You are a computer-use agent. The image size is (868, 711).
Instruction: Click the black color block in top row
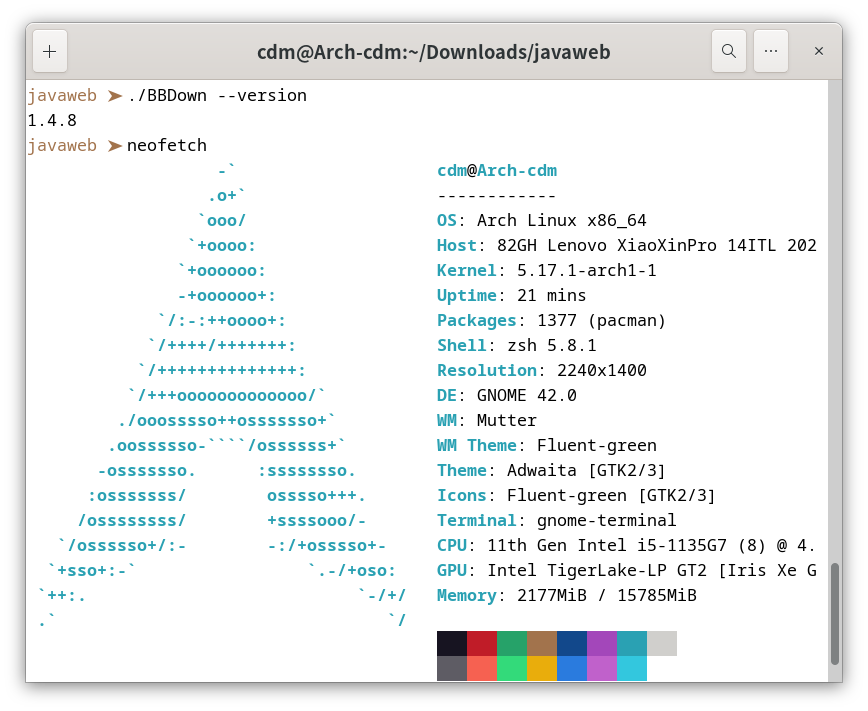click(x=452, y=643)
